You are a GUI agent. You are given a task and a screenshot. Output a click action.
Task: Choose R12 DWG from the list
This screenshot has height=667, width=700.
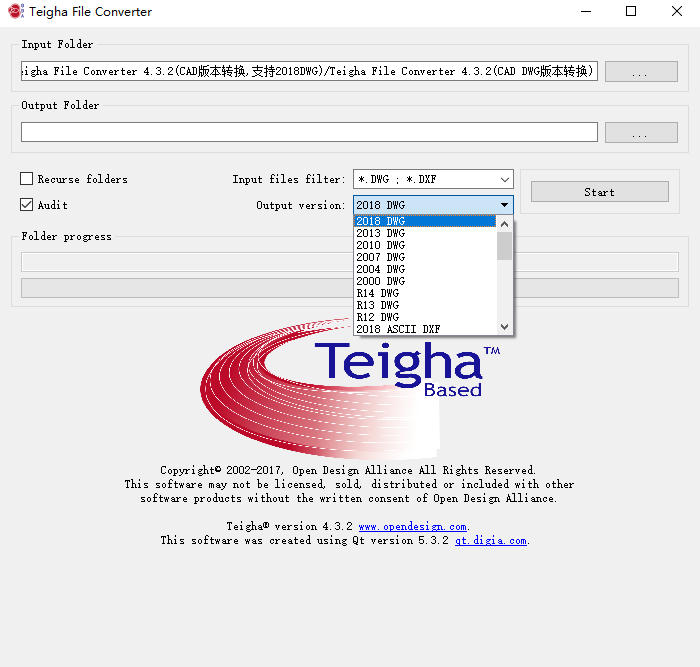click(x=425, y=317)
